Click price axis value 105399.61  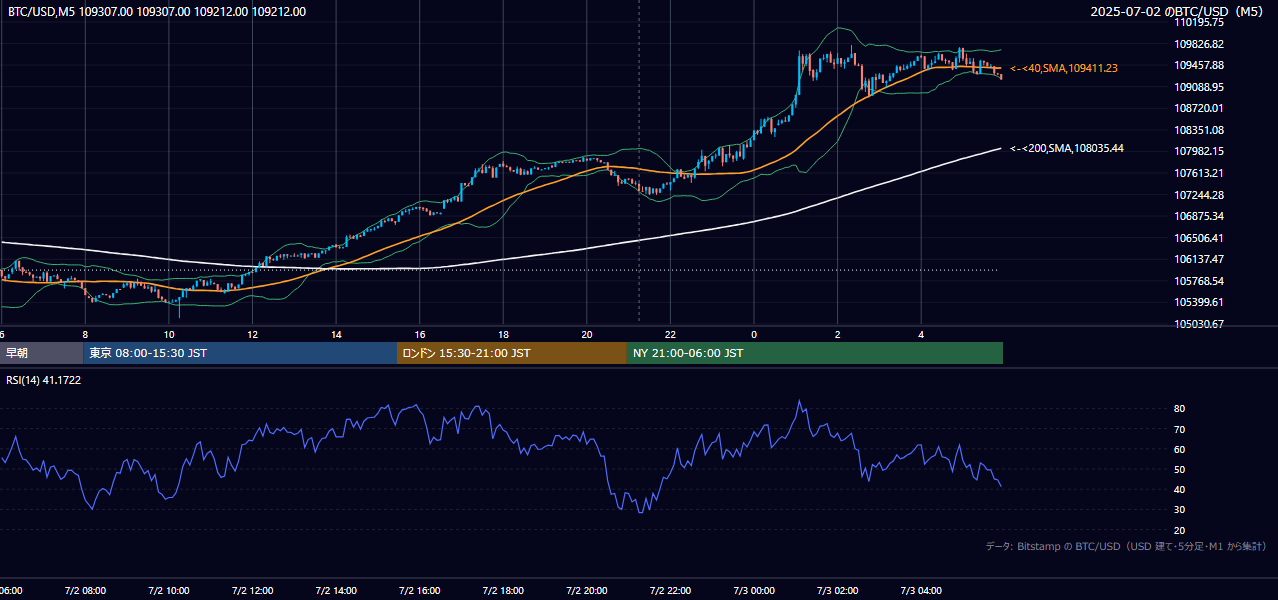coord(1200,302)
